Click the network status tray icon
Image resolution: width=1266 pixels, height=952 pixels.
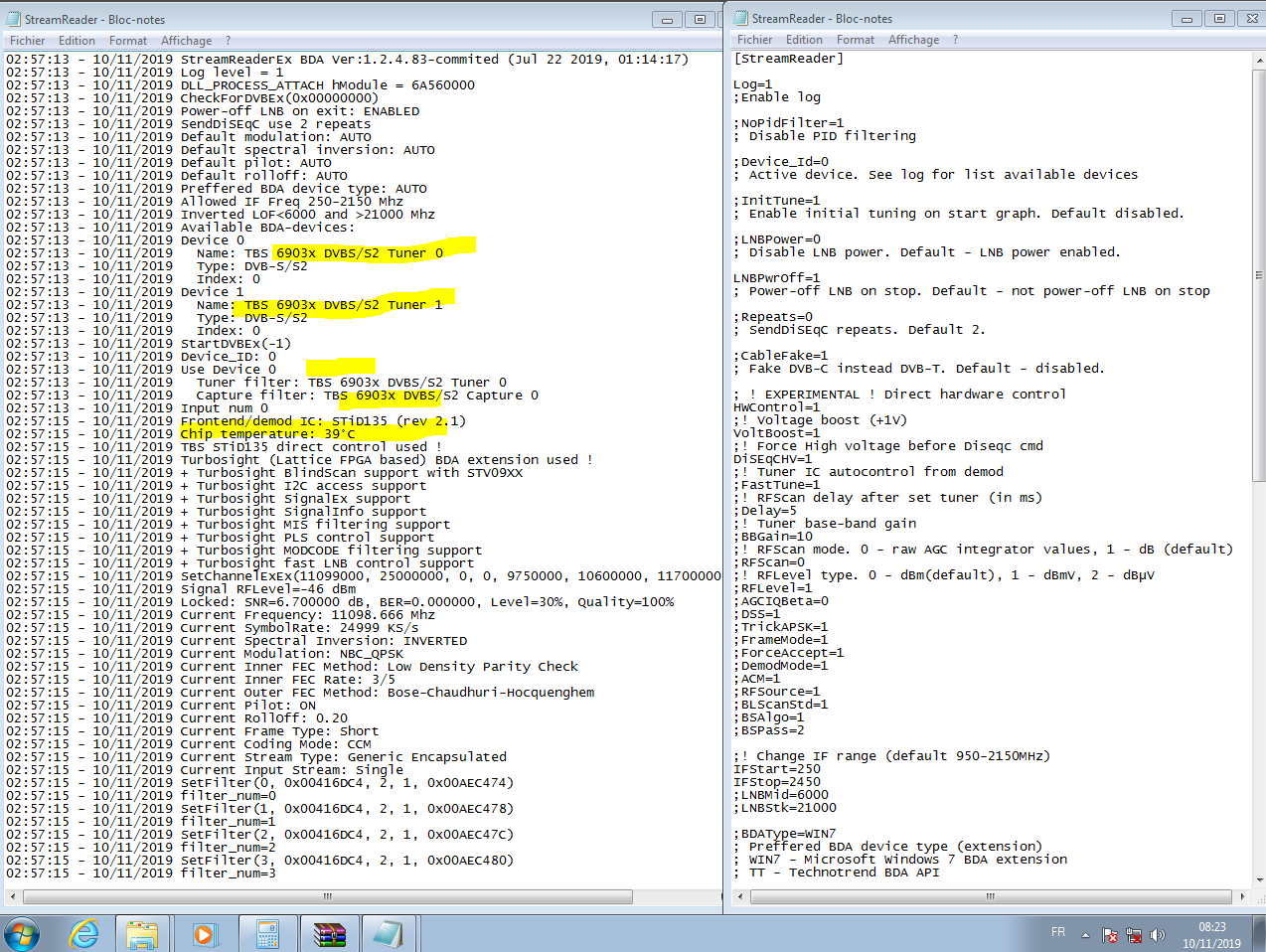coord(1134,935)
